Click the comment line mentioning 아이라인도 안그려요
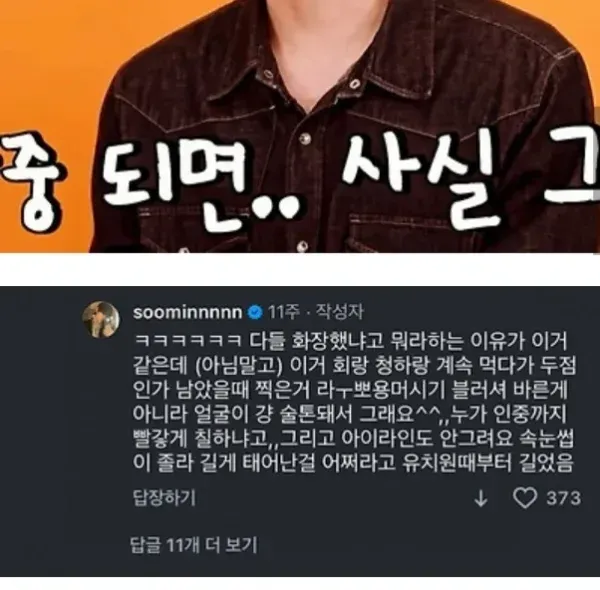 353,438
